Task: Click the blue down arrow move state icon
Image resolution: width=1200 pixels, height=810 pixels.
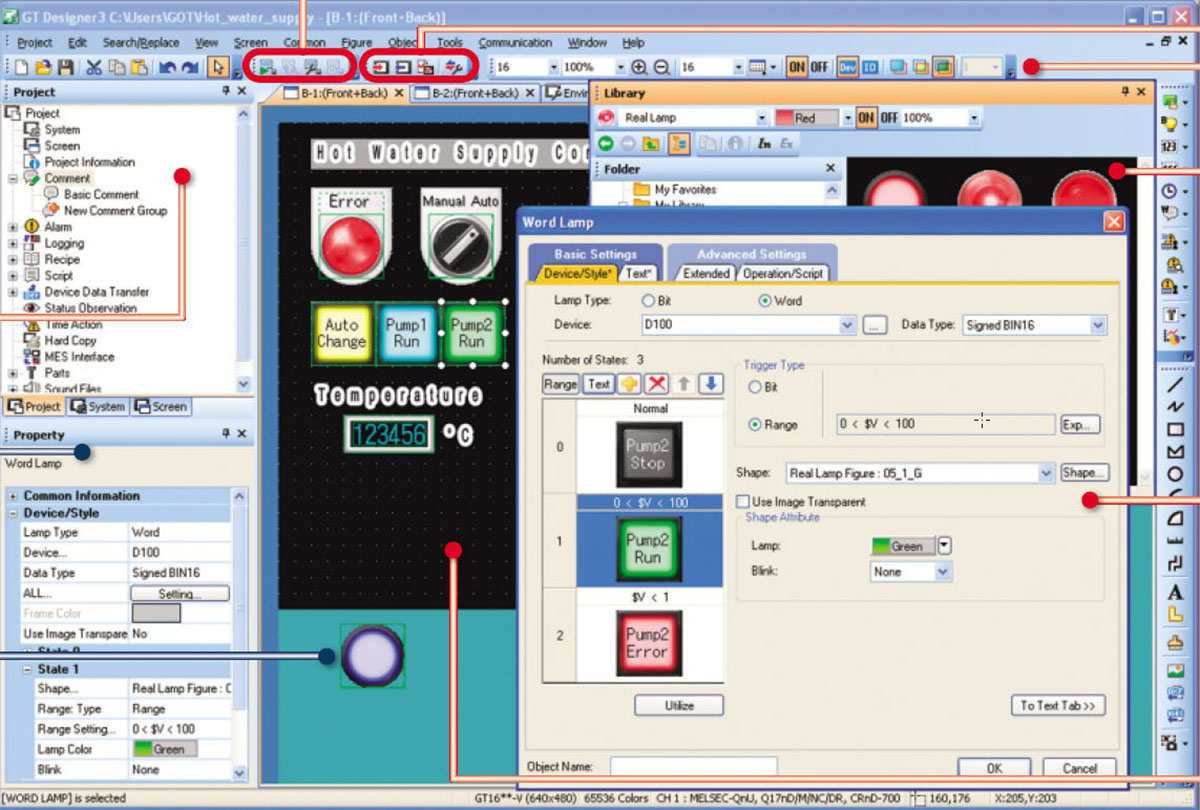Action: pyautogui.click(x=710, y=383)
